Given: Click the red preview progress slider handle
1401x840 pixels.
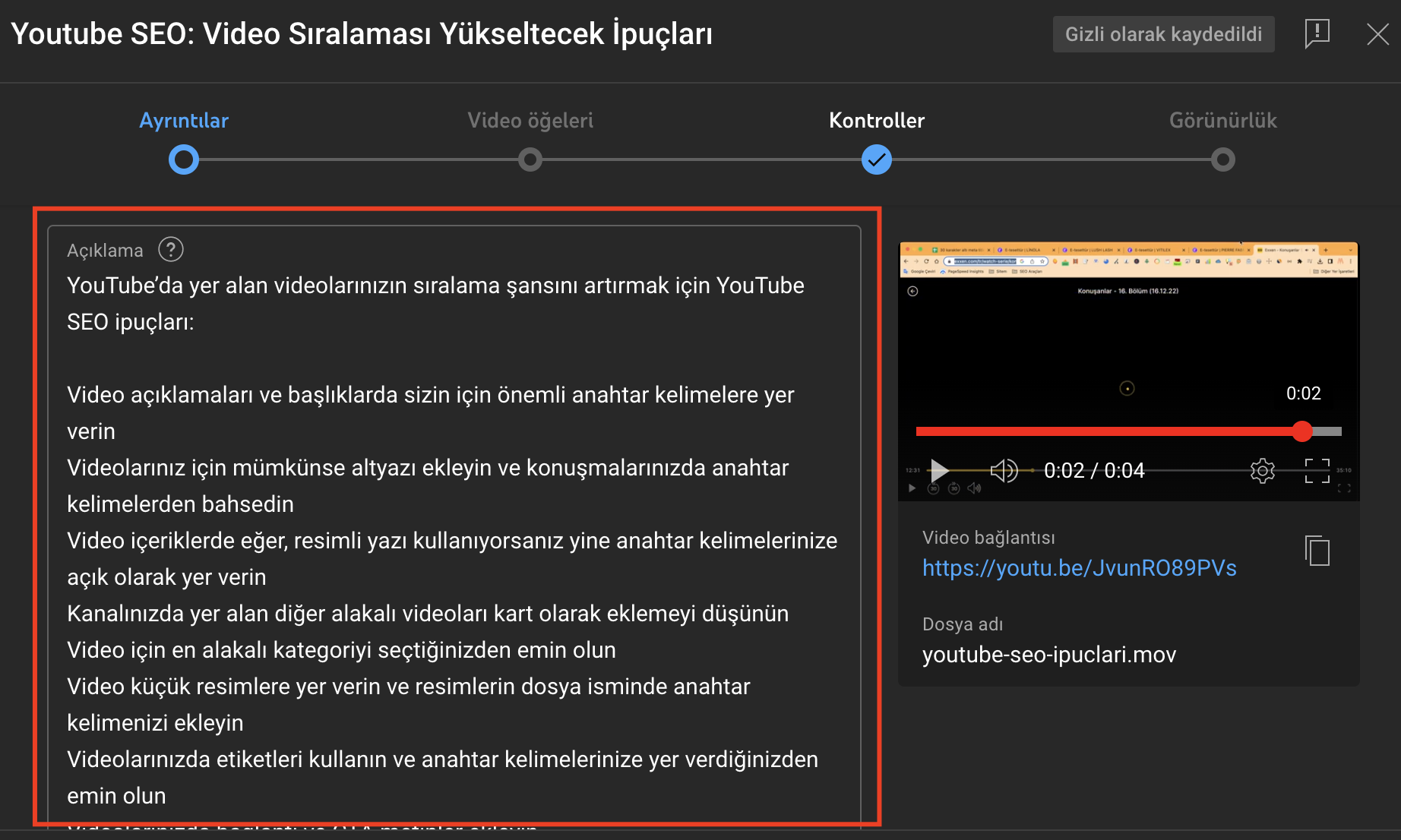Looking at the screenshot, I should click(x=1302, y=431).
